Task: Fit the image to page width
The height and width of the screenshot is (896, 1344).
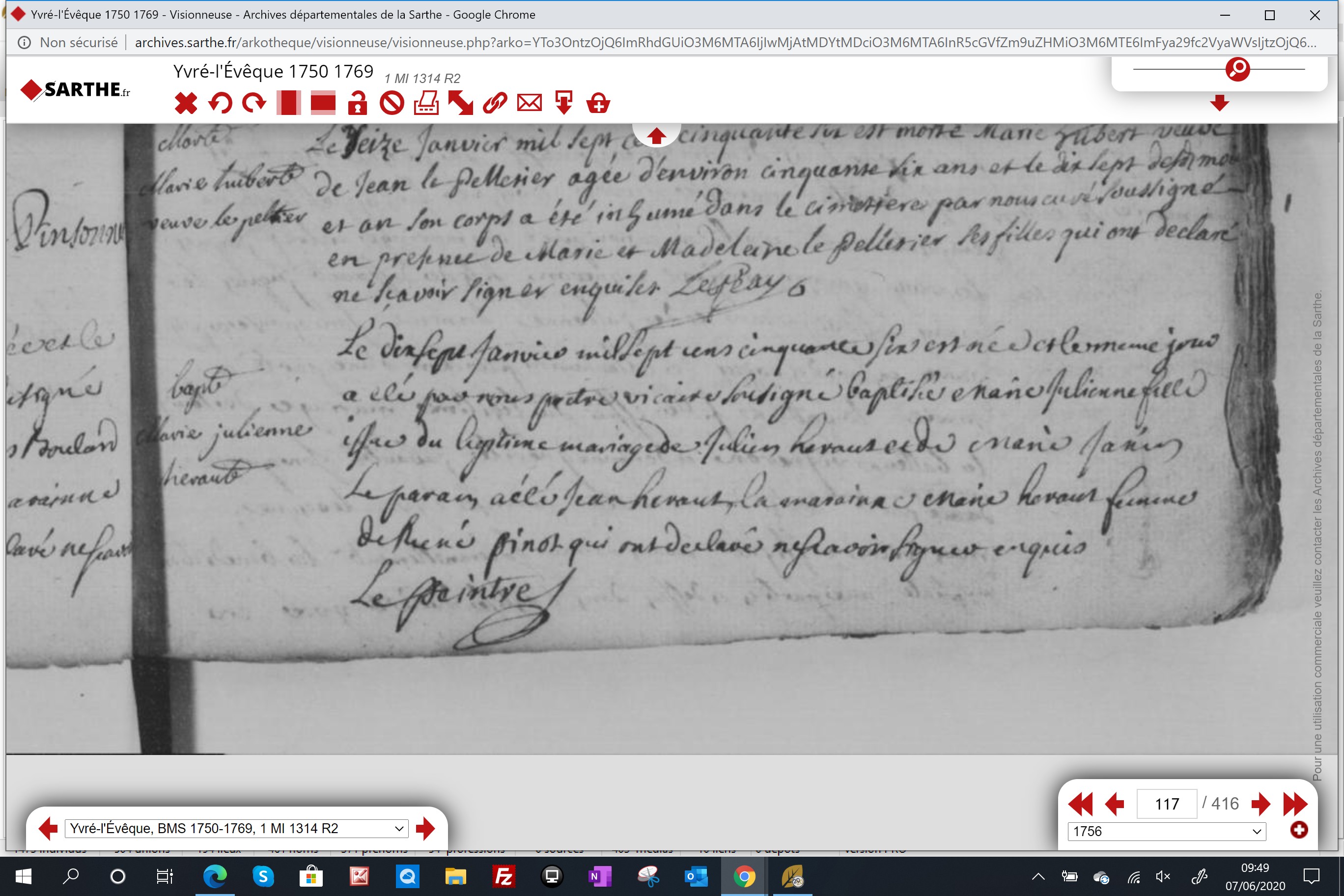Action: tap(323, 104)
